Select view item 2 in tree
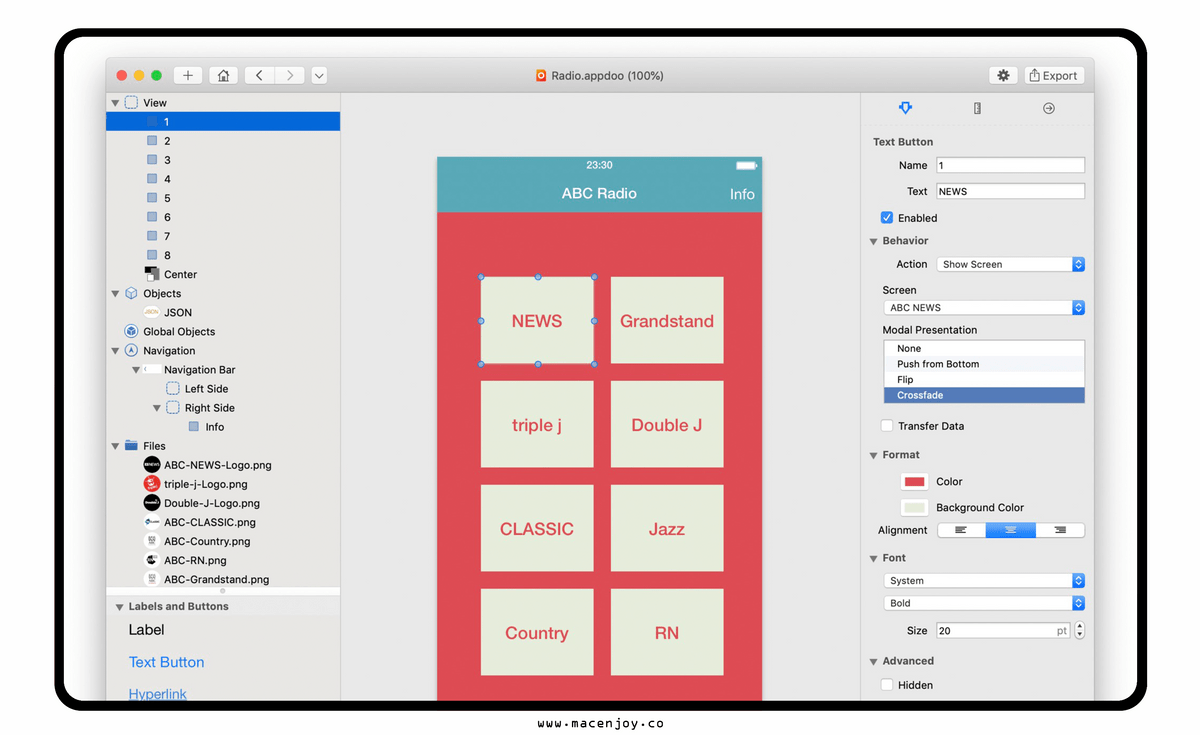Screen dimensions: 1200x735 167,141
